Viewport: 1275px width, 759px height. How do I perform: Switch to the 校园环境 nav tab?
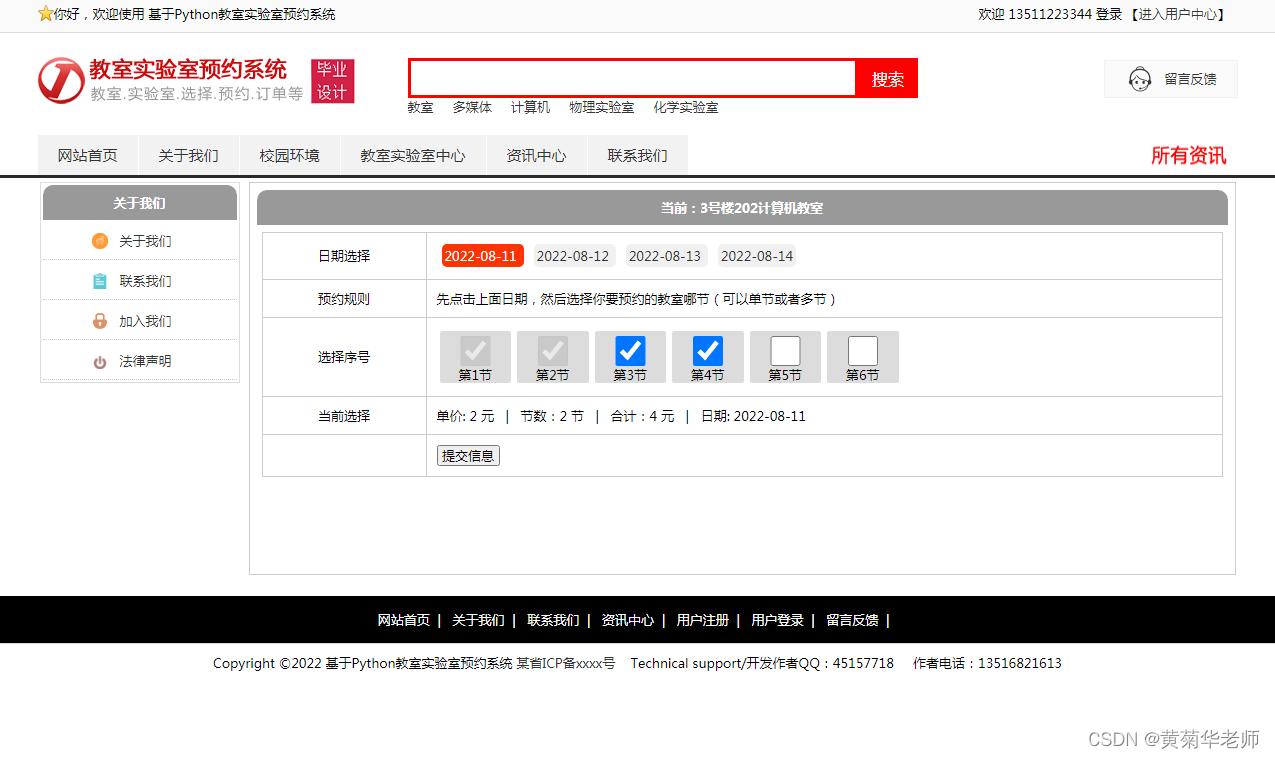pyautogui.click(x=289, y=155)
